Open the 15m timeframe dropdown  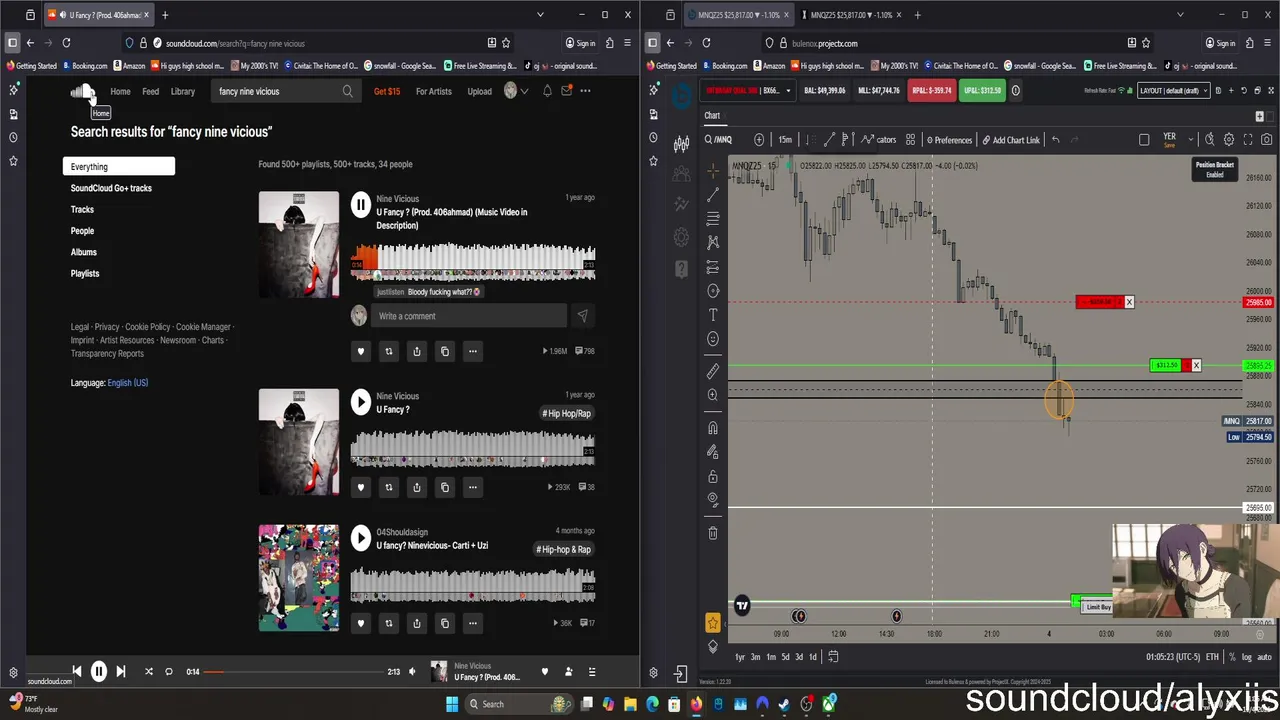tap(785, 140)
